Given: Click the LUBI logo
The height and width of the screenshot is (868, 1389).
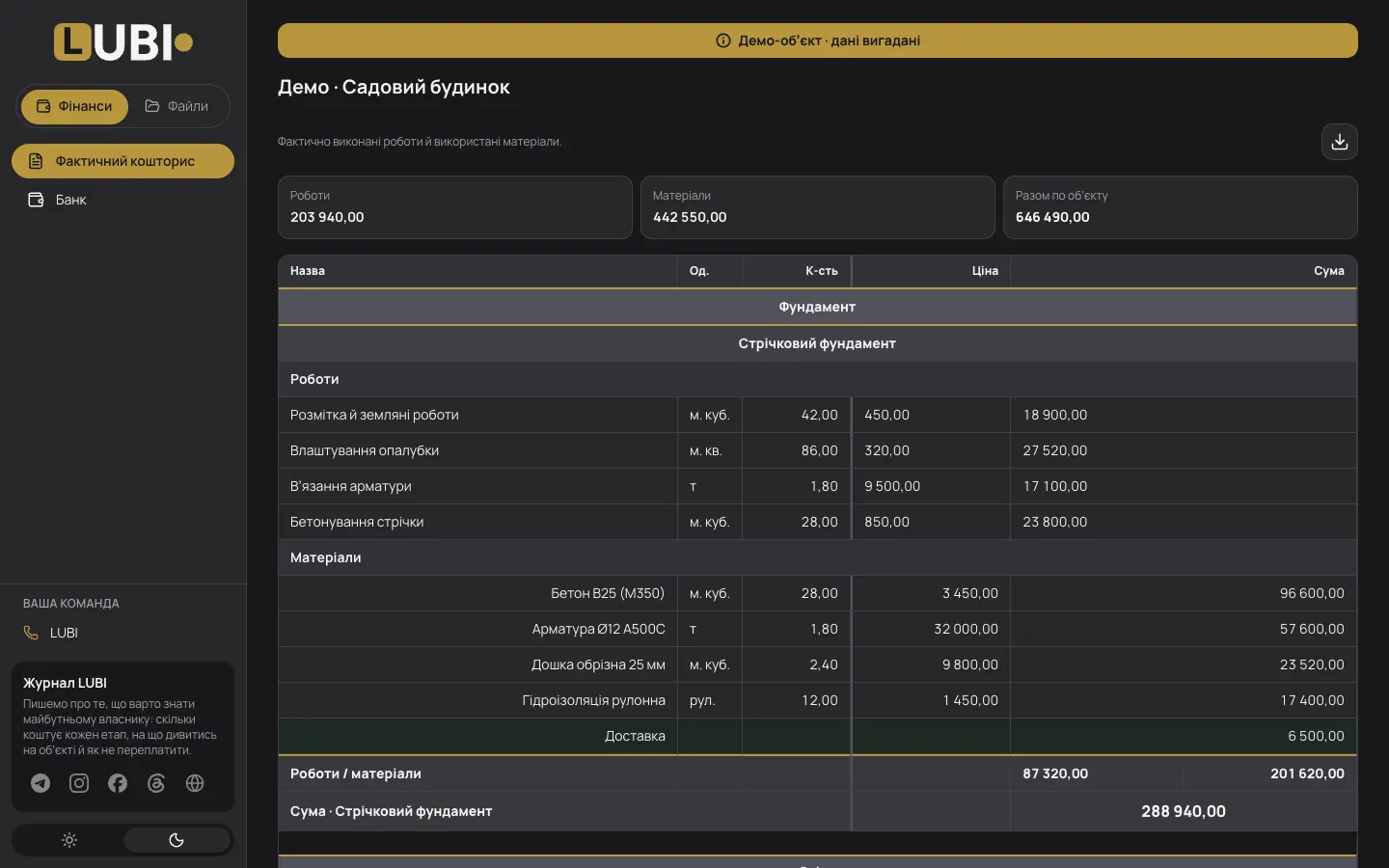Looking at the screenshot, I should coord(123,42).
